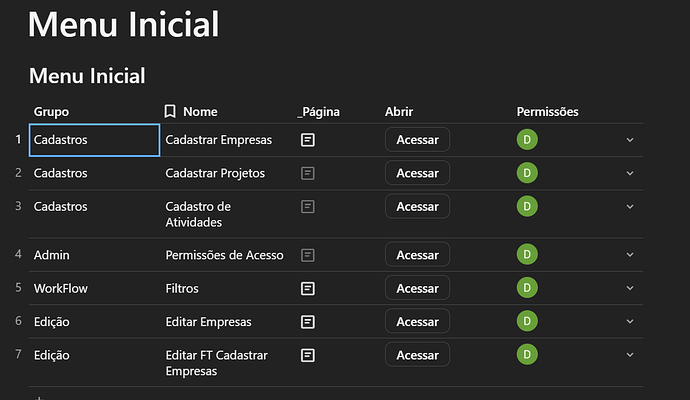Viewport: 690px width, 400px height.
Task: Click Acessar for Cadastro de Atividades
Action: pos(417,206)
